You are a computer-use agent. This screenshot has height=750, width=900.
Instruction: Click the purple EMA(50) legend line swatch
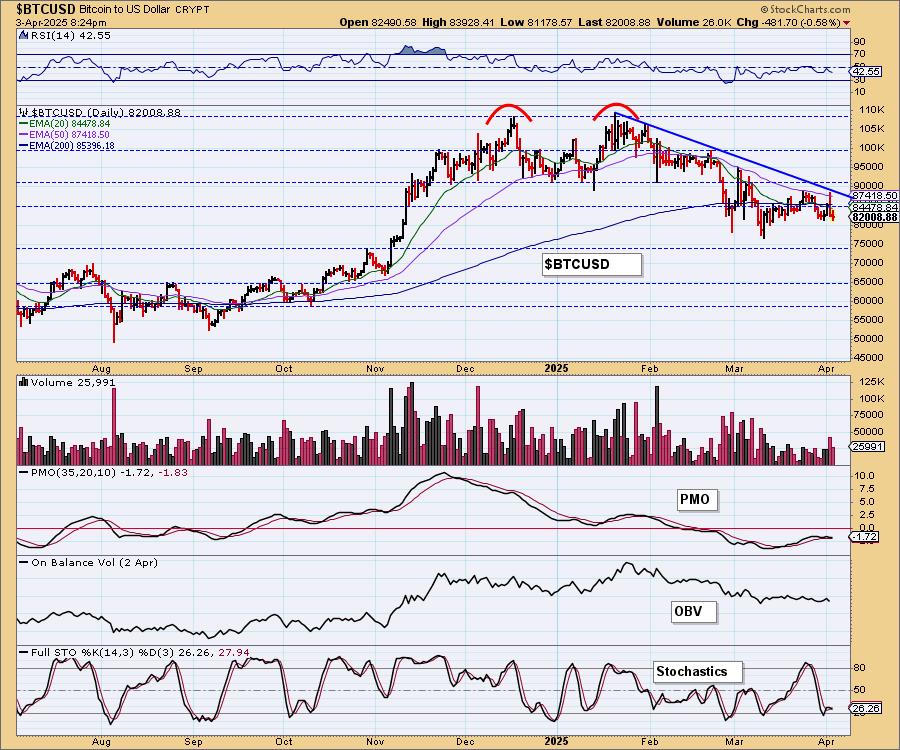24,135
